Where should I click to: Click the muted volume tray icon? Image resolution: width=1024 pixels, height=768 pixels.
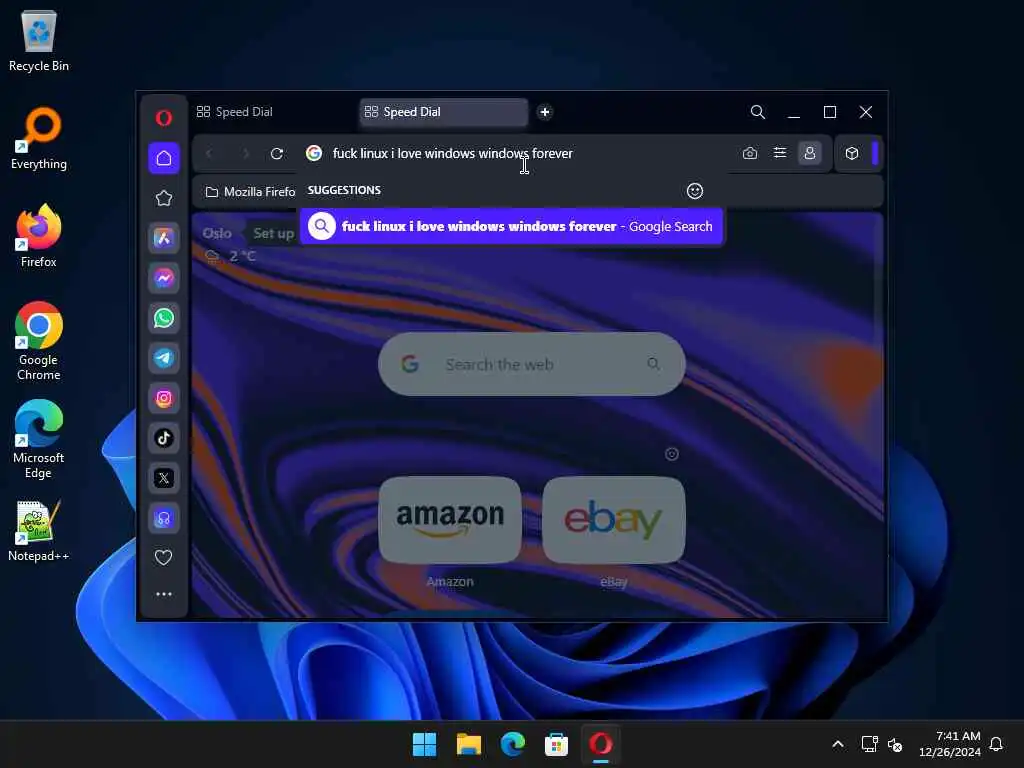[895, 744]
